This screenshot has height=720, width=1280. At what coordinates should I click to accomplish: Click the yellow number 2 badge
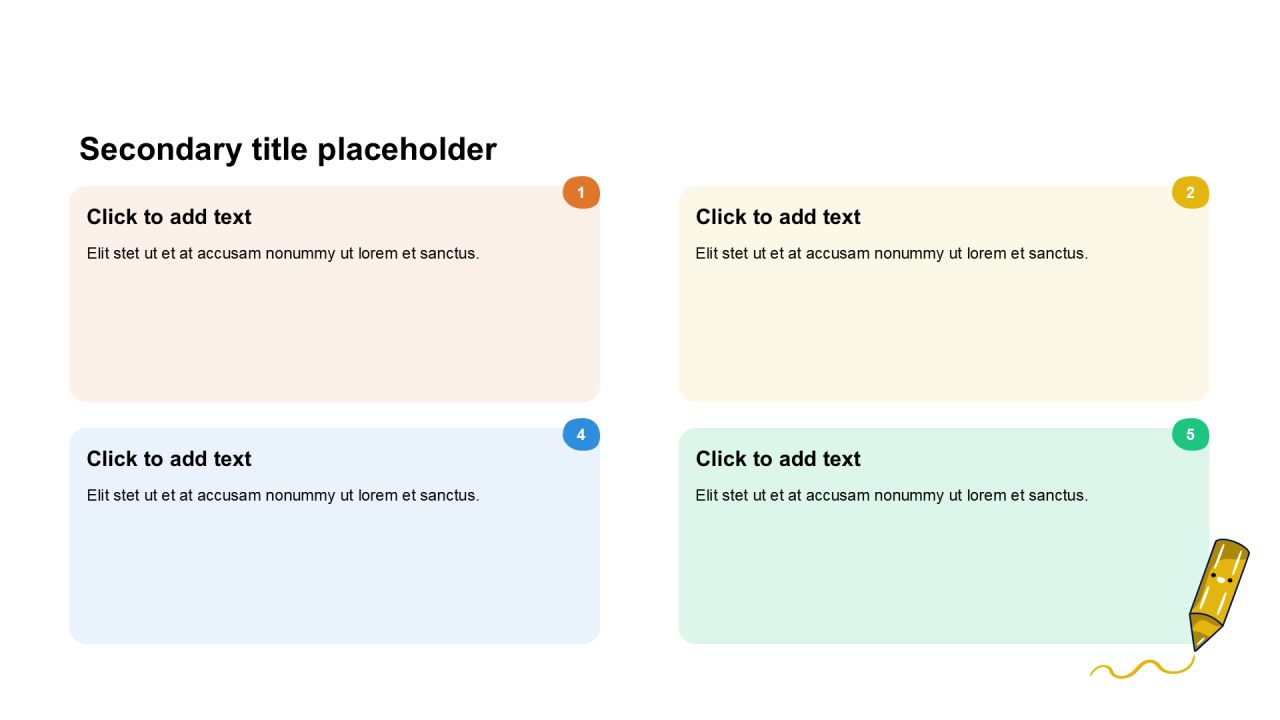pos(1190,192)
